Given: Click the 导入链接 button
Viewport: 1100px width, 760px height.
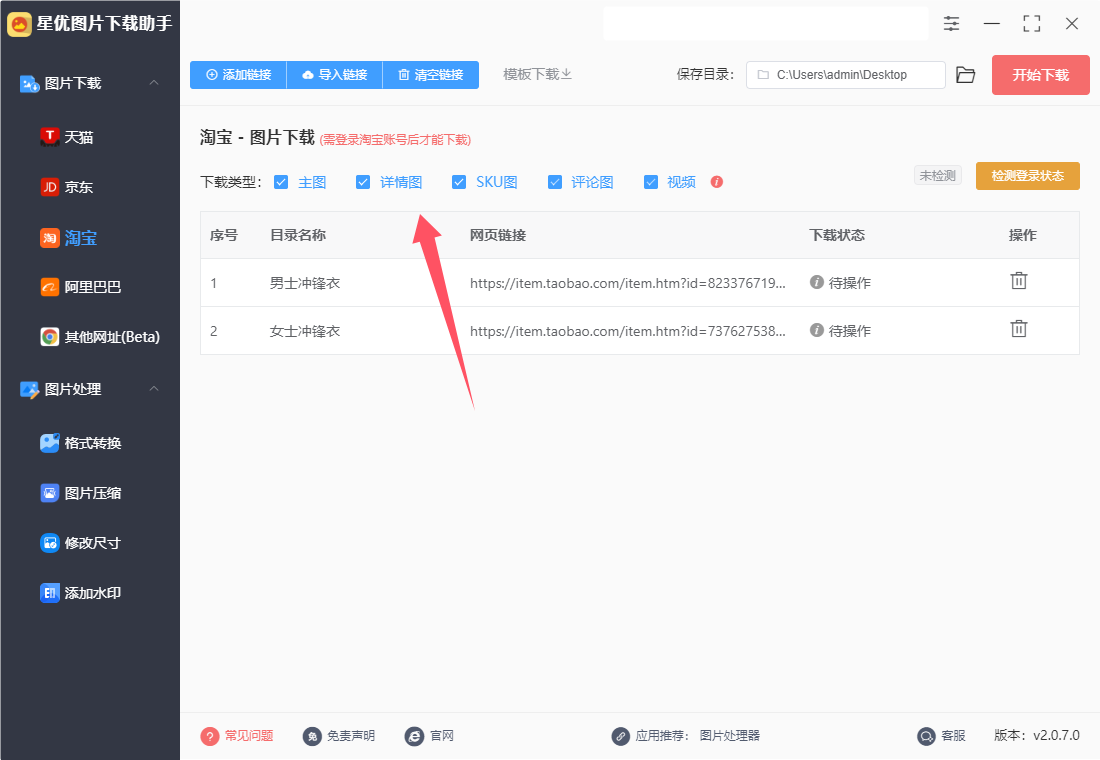Looking at the screenshot, I should tap(335, 74).
